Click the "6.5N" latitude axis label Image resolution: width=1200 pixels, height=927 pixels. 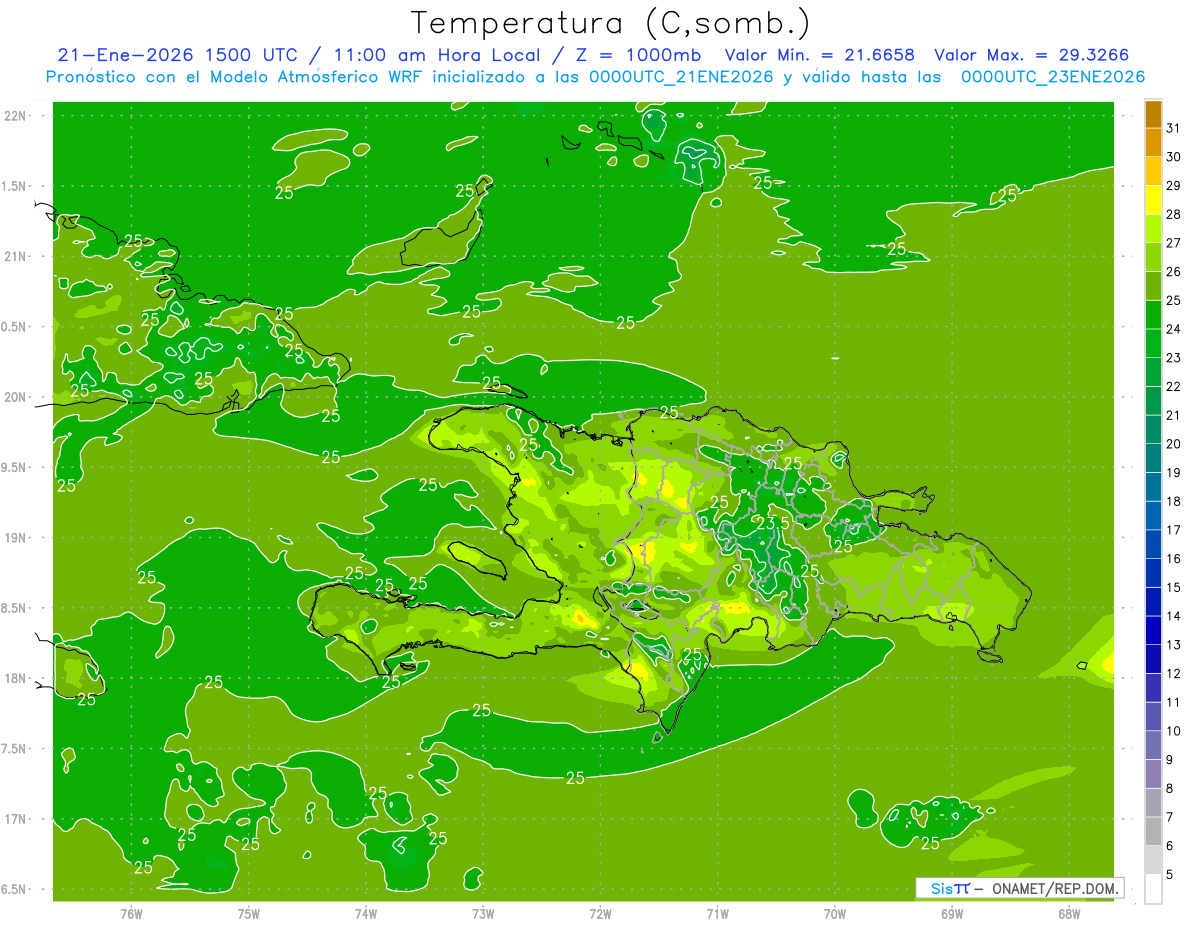[x=16, y=889]
